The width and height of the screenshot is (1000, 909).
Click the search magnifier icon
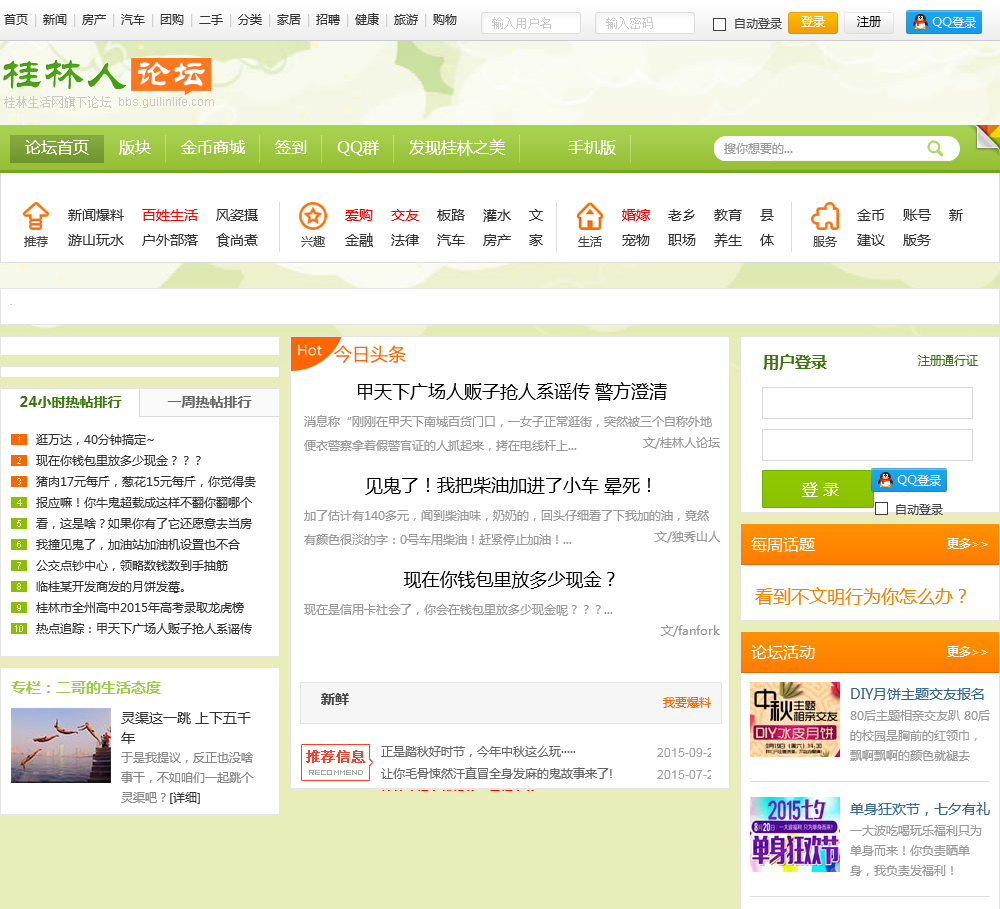(x=935, y=149)
